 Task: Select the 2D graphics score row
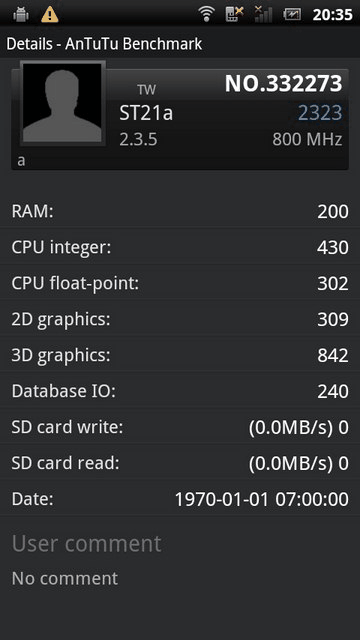180,319
